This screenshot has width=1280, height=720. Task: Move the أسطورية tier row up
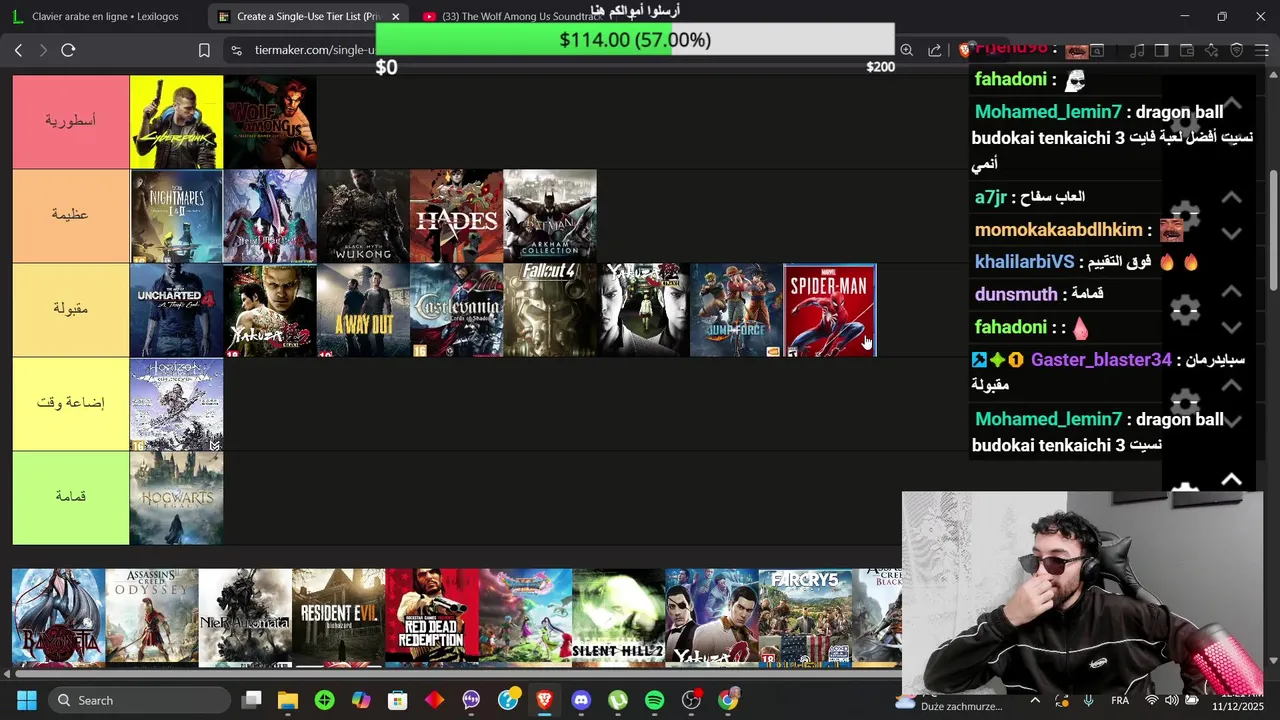(x=1232, y=104)
